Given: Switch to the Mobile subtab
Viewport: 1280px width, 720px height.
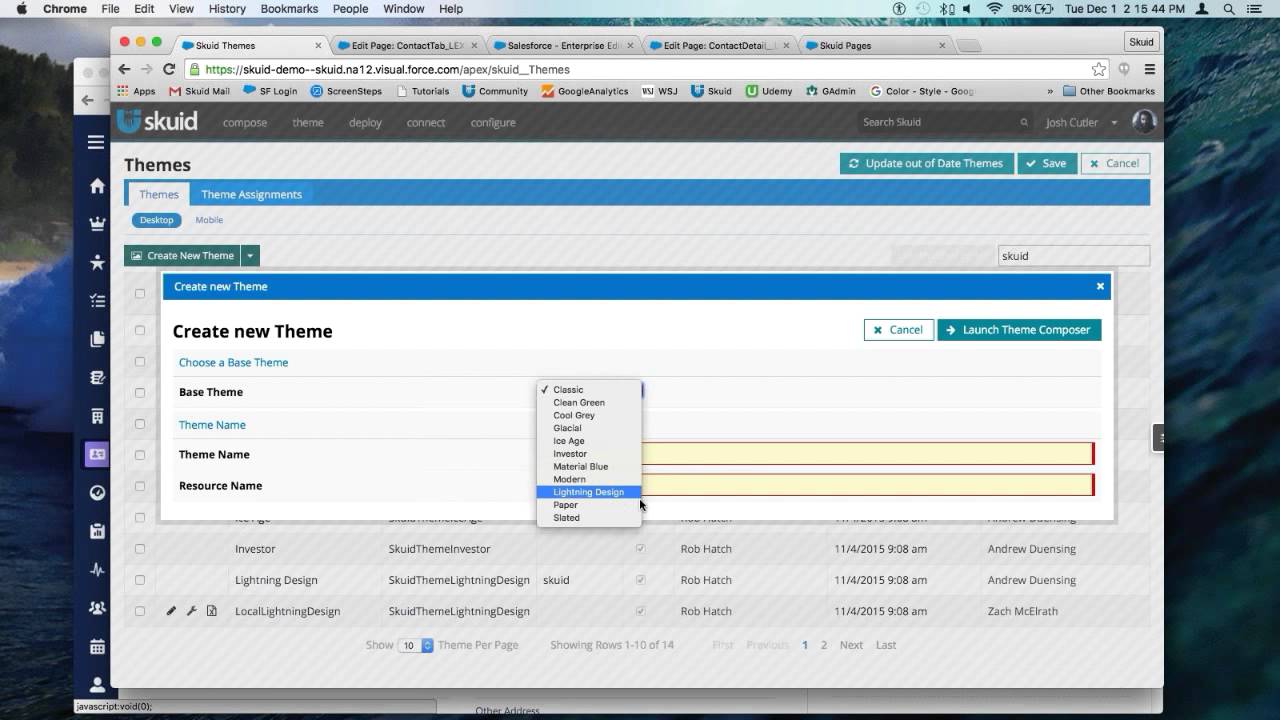Looking at the screenshot, I should [x=209, y=220].
